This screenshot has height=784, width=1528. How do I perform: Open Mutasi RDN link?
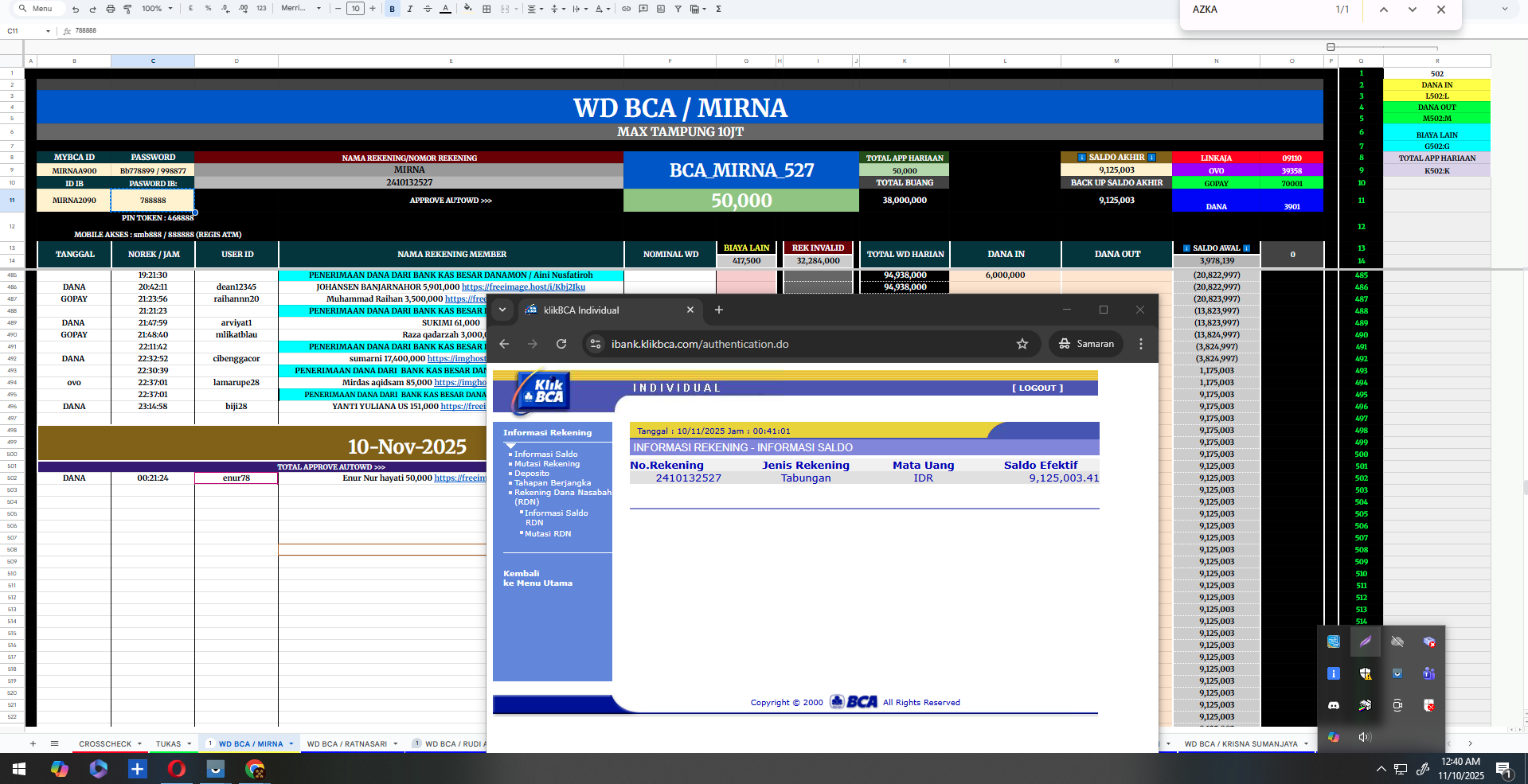pyautogui.click(x=548, y=534)
